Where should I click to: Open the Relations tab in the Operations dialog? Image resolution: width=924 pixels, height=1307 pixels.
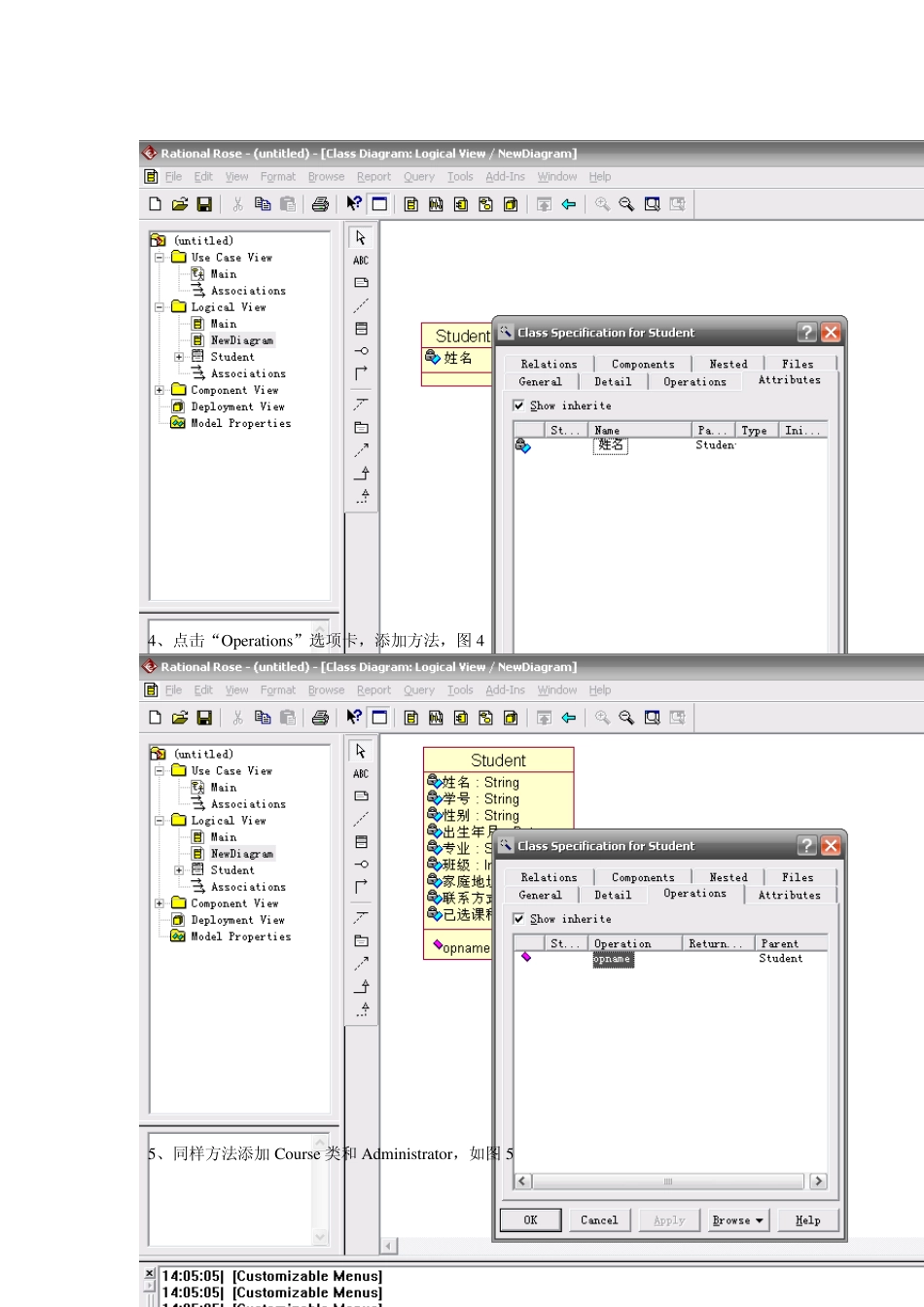click(549, 877)
